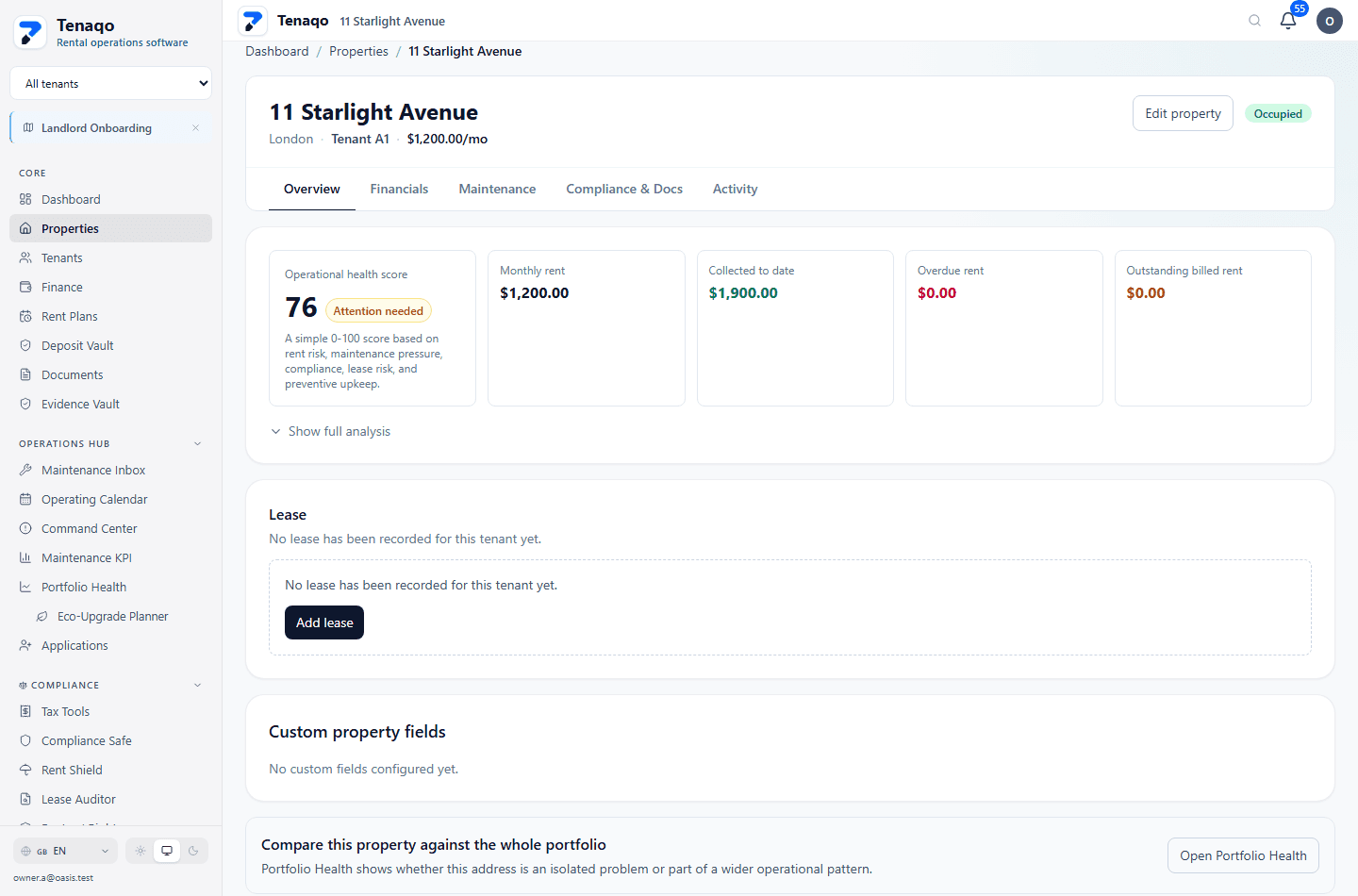Click the Compliance Safe shield icon
The width and height of the screenshot is (1358, 896).
click(25, 740)
